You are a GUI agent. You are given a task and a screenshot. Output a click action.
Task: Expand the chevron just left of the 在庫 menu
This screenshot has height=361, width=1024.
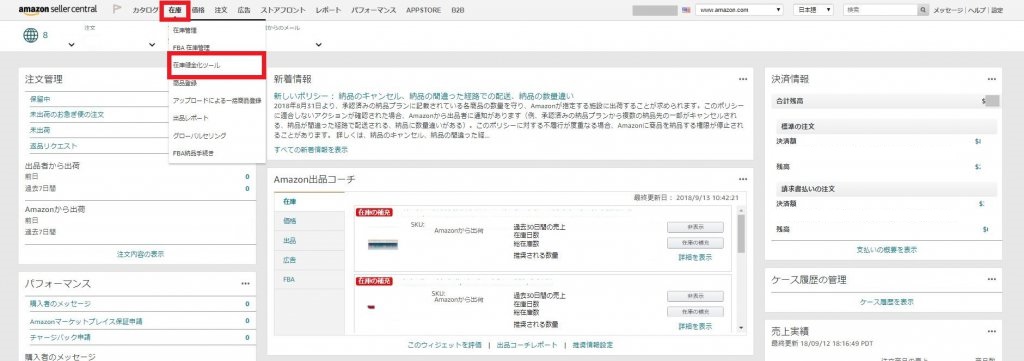[152, 45]
